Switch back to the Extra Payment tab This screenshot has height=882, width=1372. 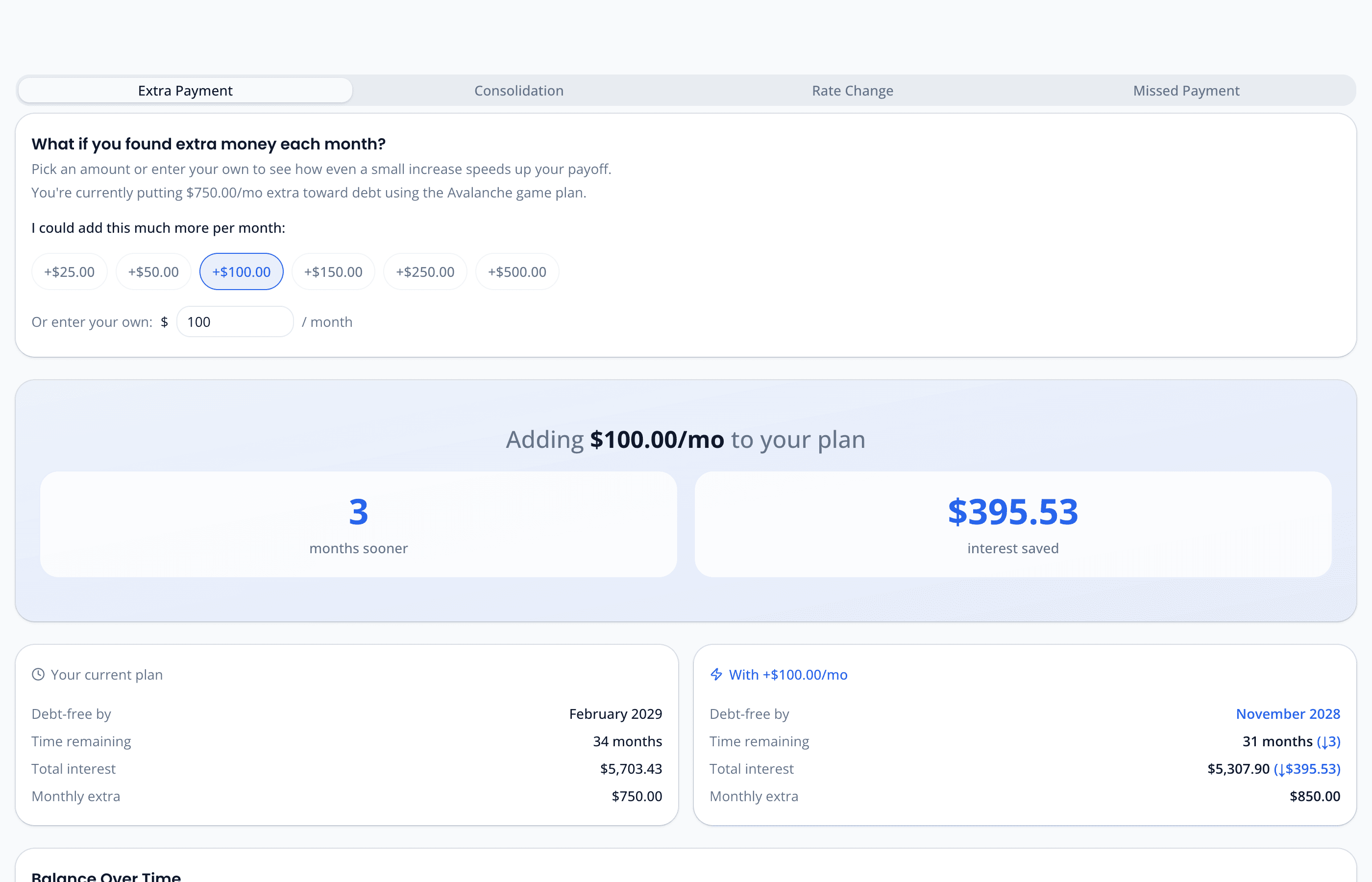tap(184, 90)
